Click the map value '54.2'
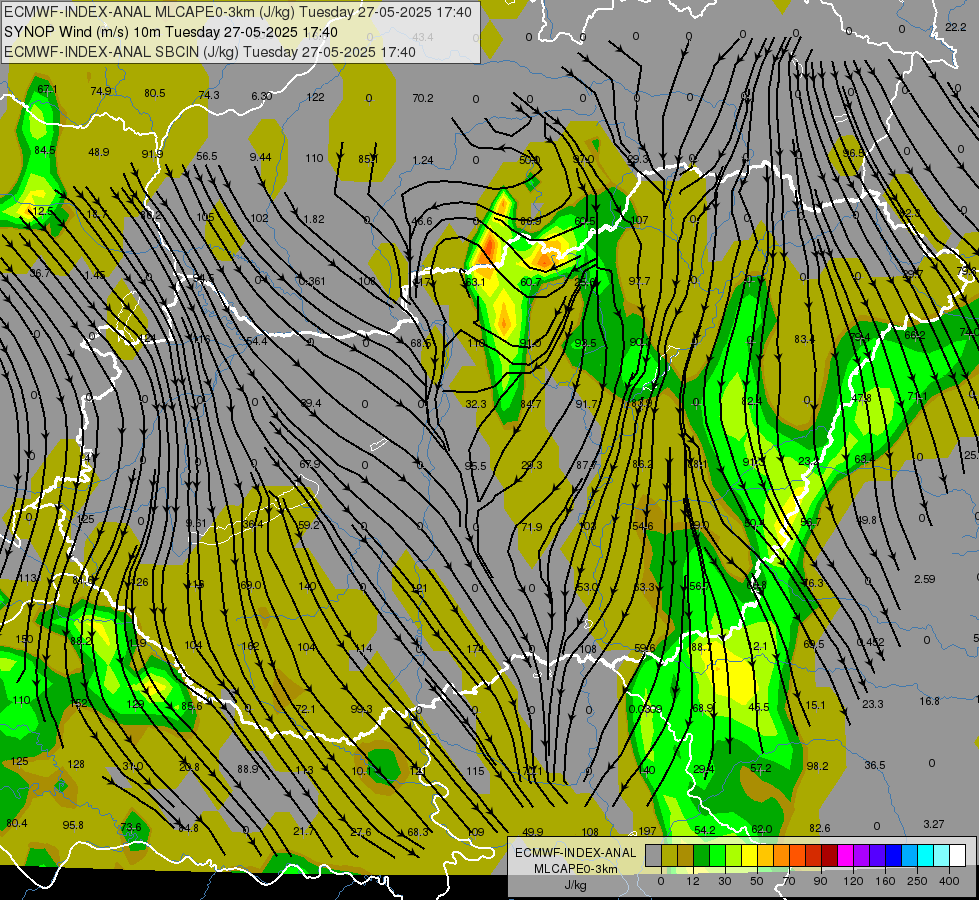The height and width of the screenshot is (900, 979). [705, 830]
